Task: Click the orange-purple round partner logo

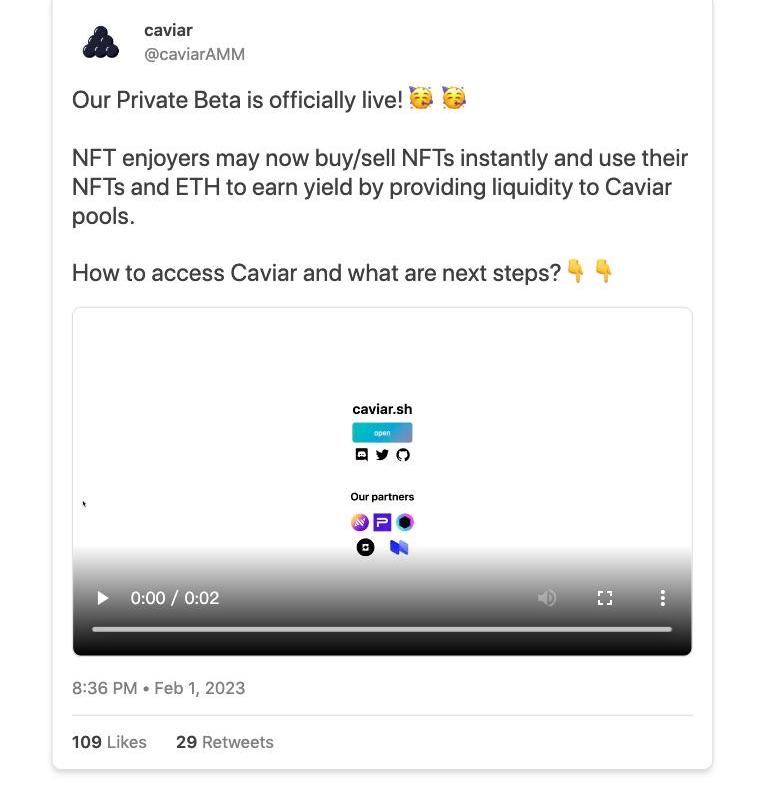Action: coord(360,522)
